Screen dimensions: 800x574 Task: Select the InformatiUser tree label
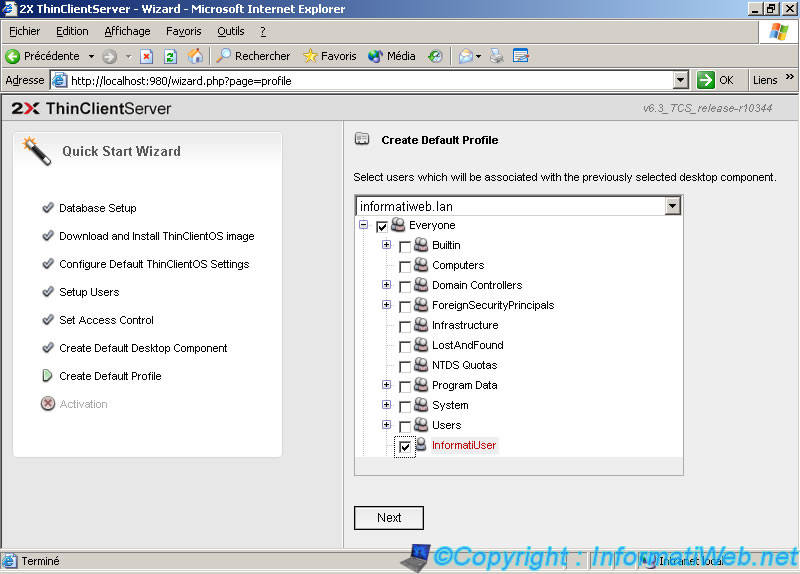click(464, 445)
